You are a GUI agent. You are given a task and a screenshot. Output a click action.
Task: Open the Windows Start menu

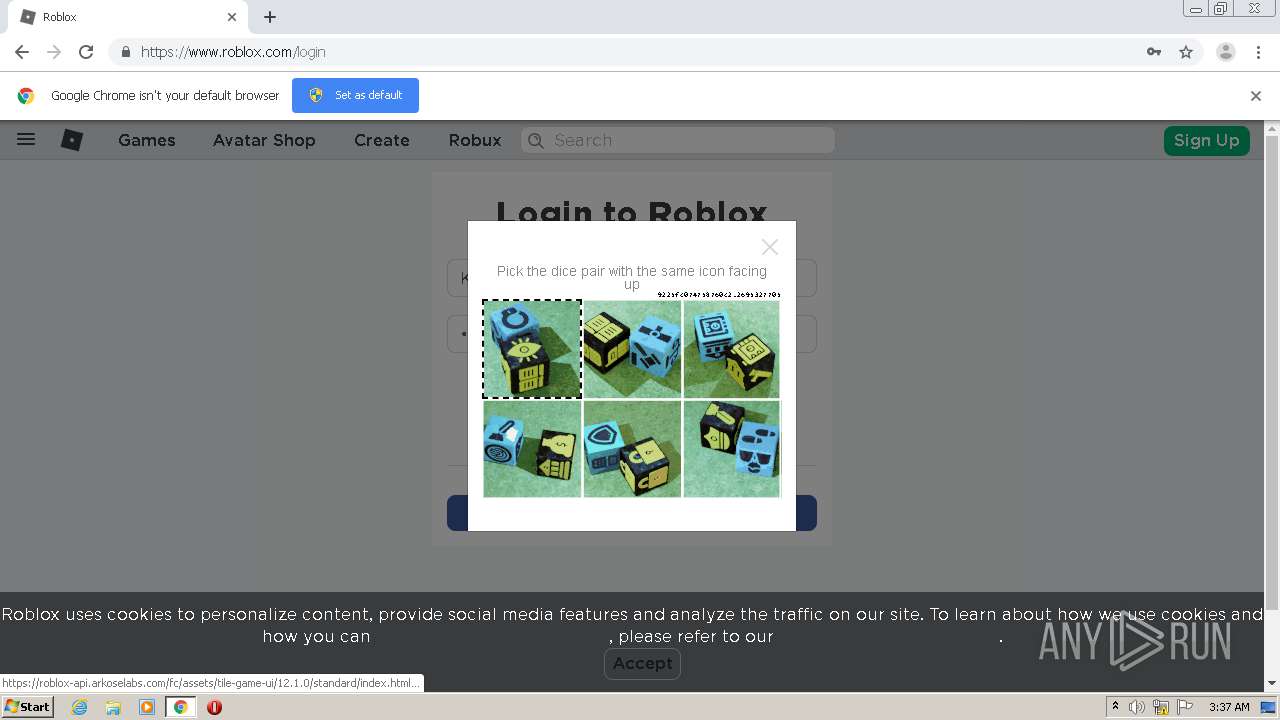(x=27, y=707)
